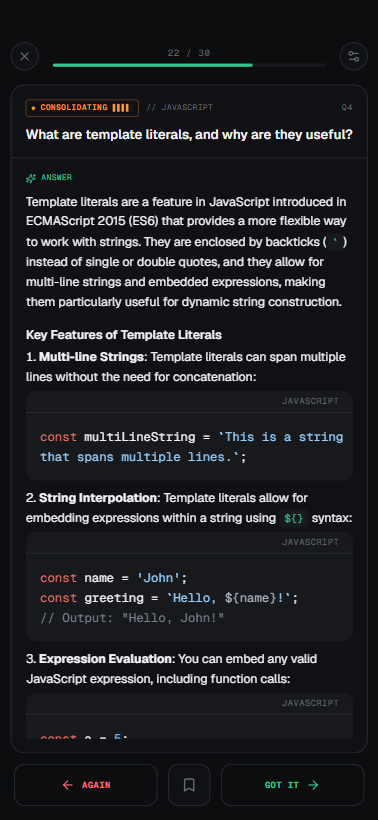The image size is (378, 820).
Task: Click the question title about template literals
Action: (189, 134)
